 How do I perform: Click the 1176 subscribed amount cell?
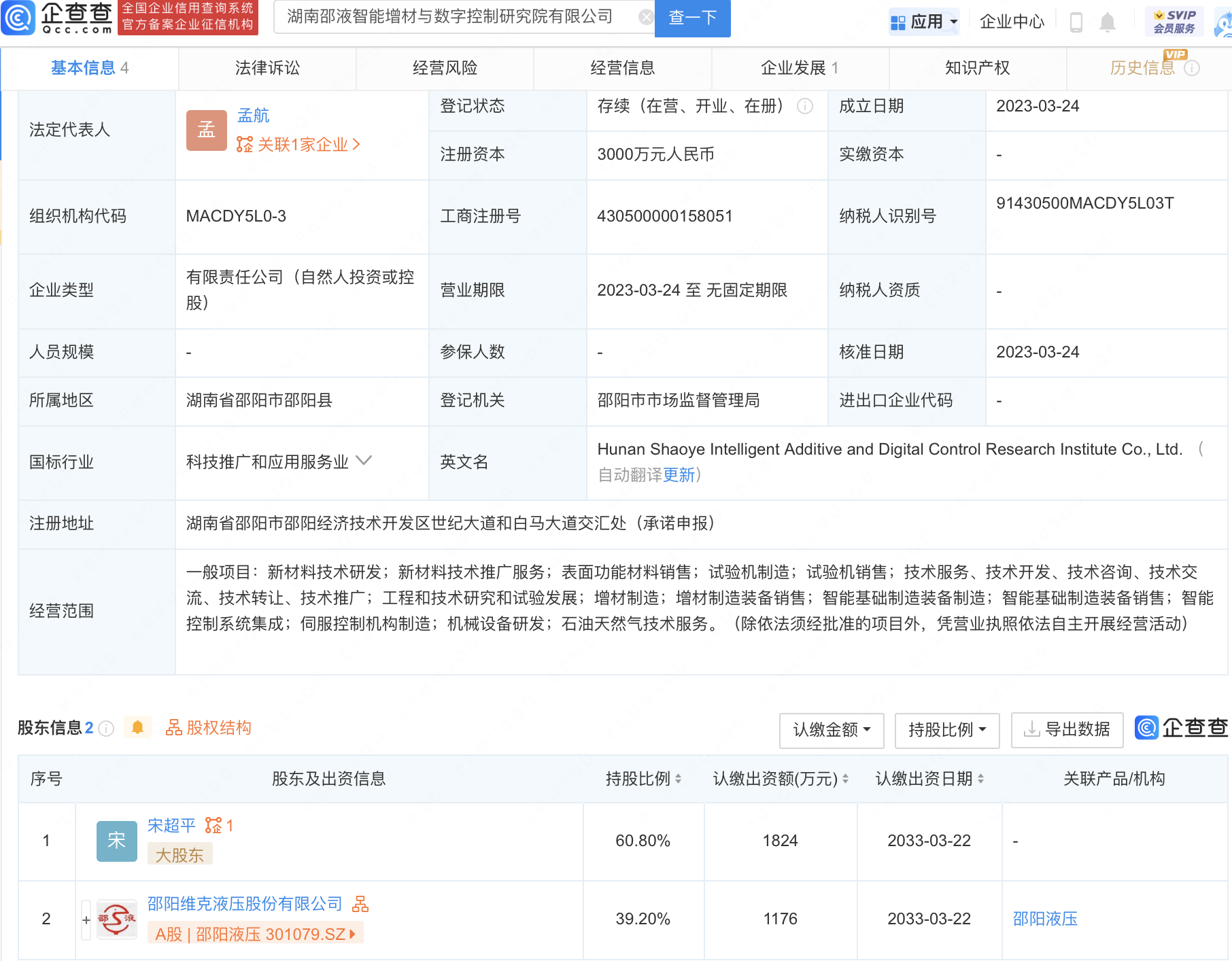pyautogui.click(x=780, y=919)
